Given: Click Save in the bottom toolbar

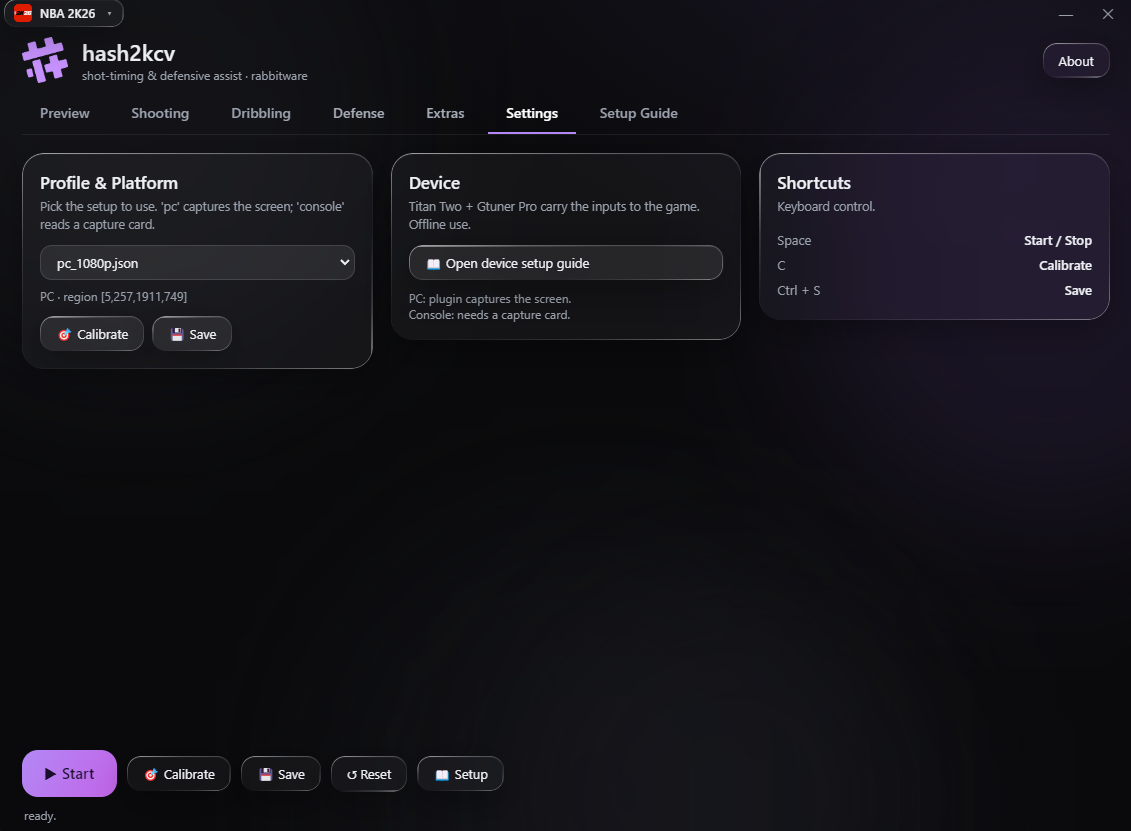Looking at the screenshot, I should coord(281,774).
